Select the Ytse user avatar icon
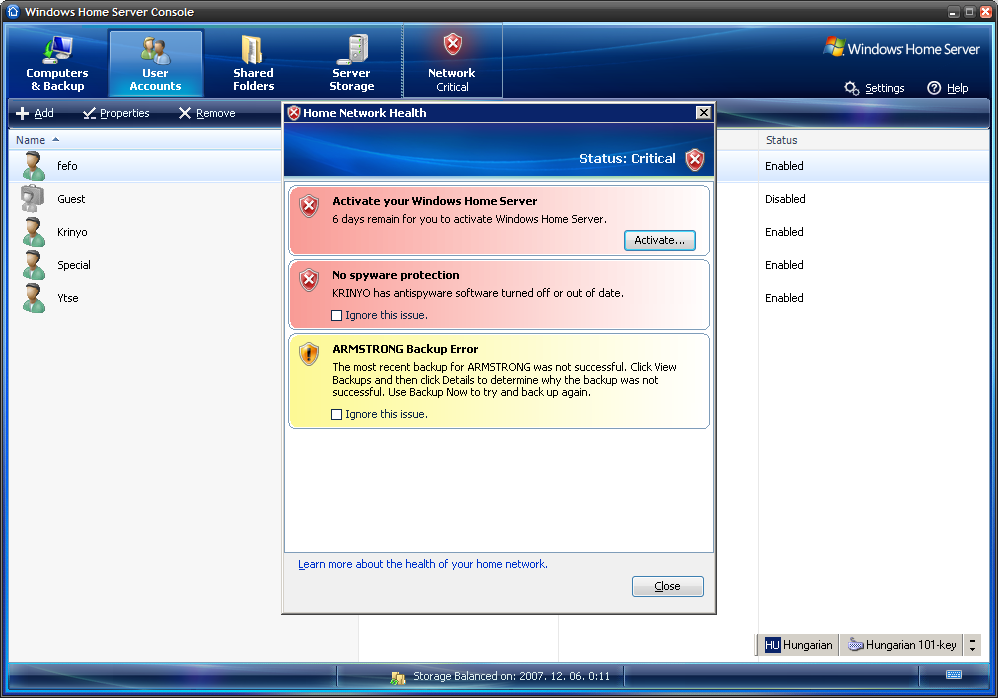Screen dimensions: 998x698 tap(33, 298)
